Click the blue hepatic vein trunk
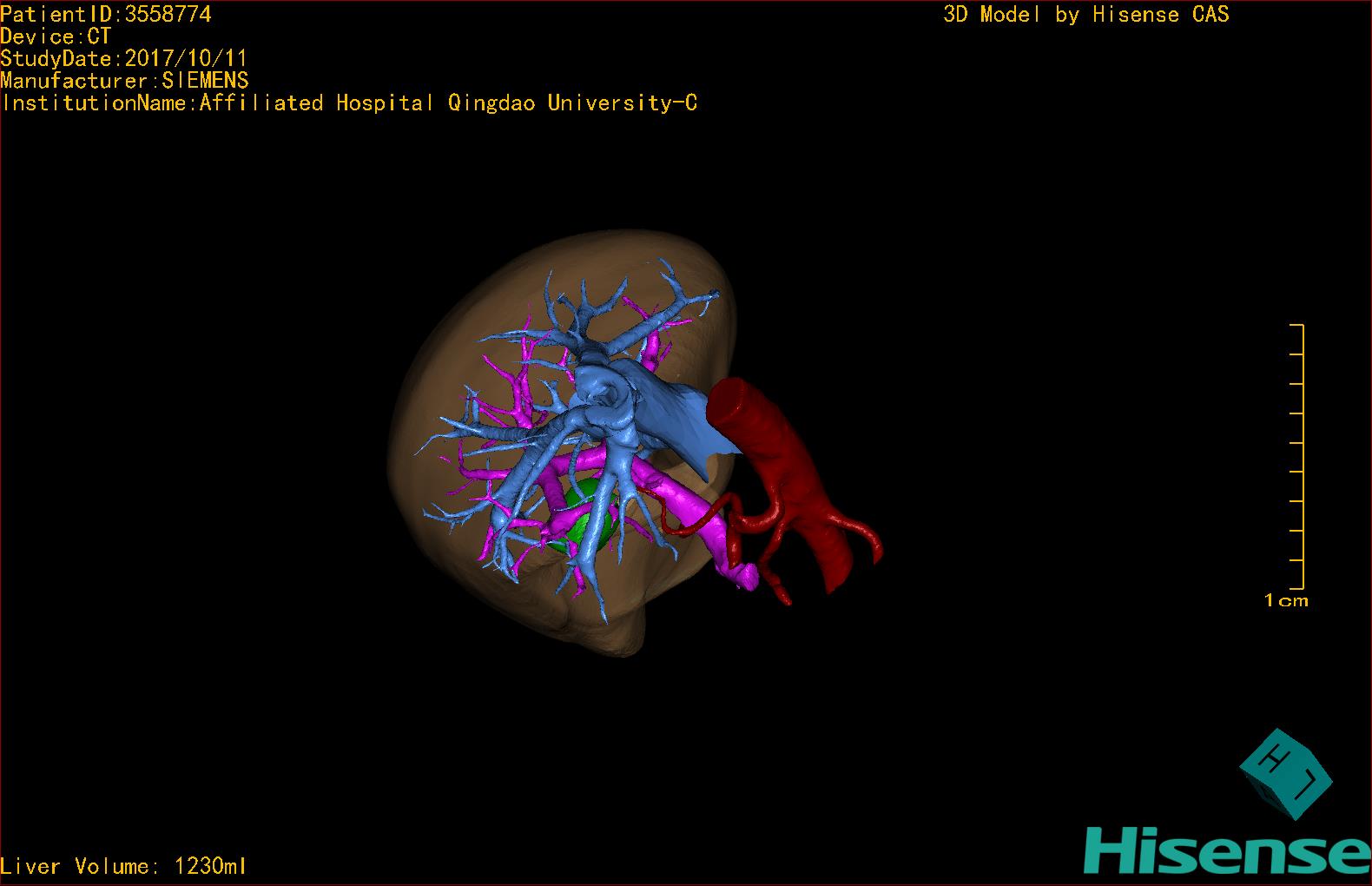The image size is (1372, 886). tap(669, 408)
